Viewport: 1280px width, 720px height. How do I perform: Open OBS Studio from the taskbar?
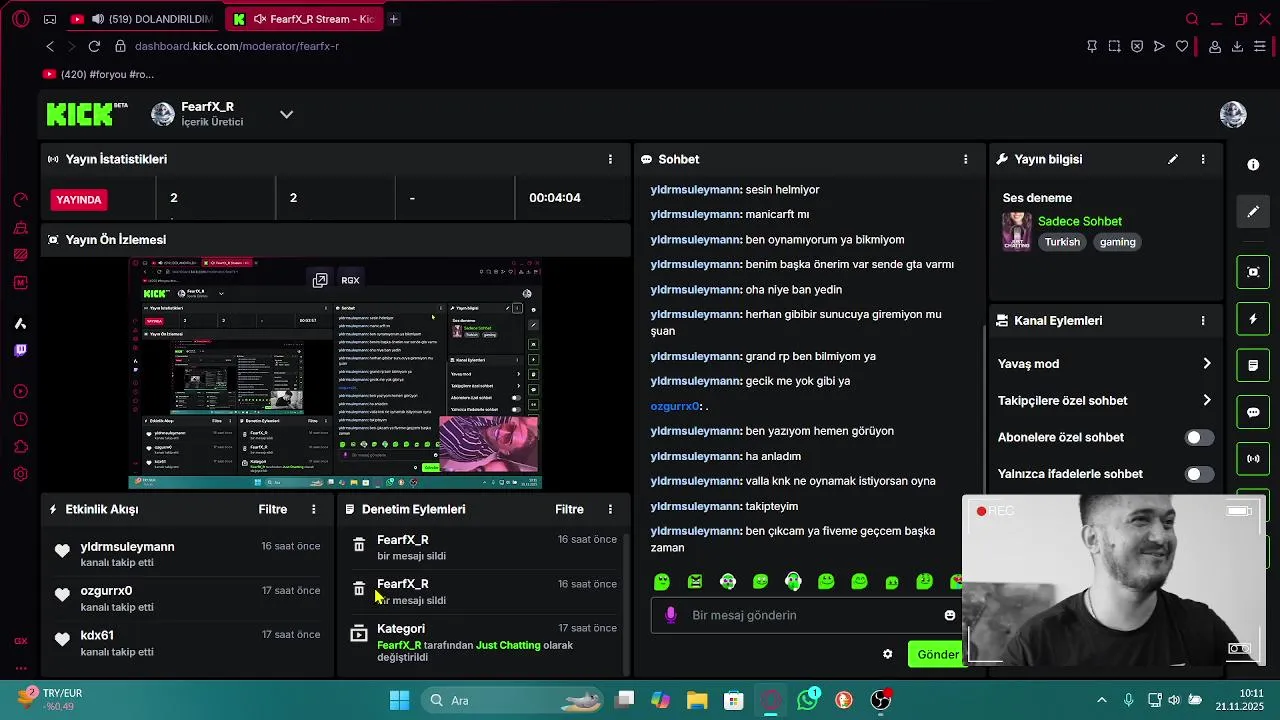pyautogui.click(x=880, y=700)
